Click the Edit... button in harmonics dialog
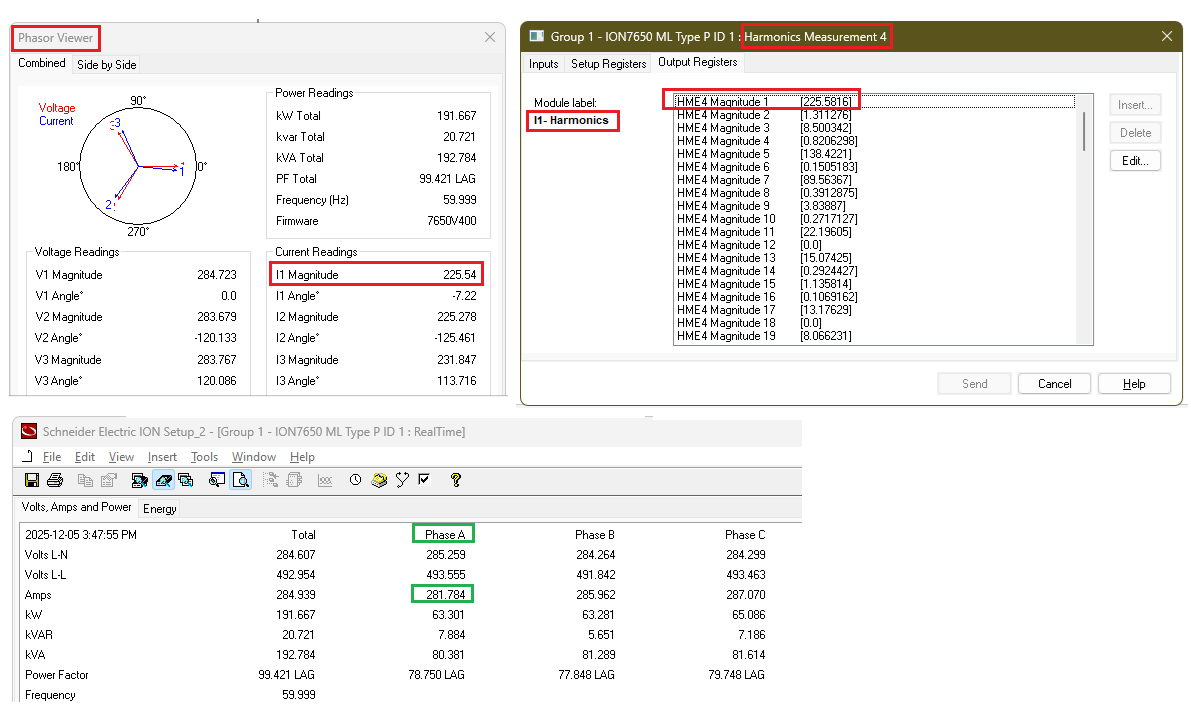Screen dimensions: 1191x715 (1135, 161)
